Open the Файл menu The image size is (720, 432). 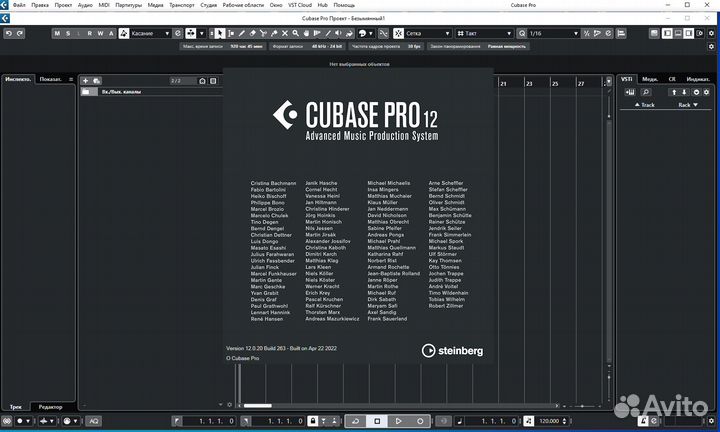(x=19, y=5)
